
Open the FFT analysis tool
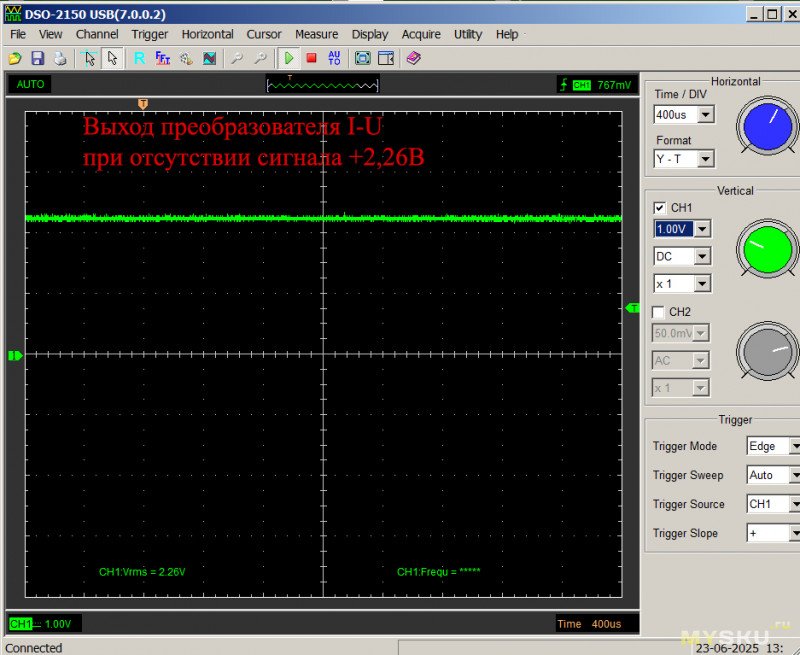tap(162, 59)
